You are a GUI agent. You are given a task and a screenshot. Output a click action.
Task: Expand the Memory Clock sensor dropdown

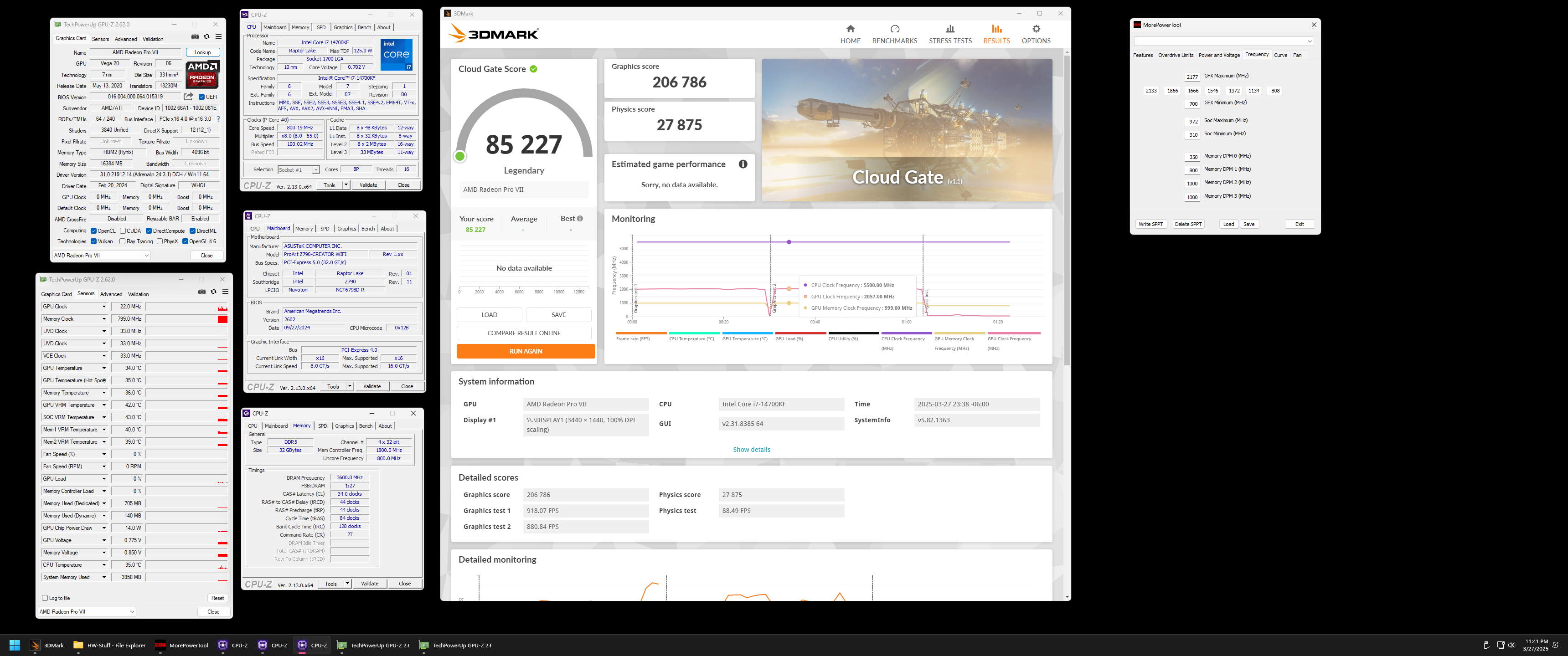(x=104, y=319)
